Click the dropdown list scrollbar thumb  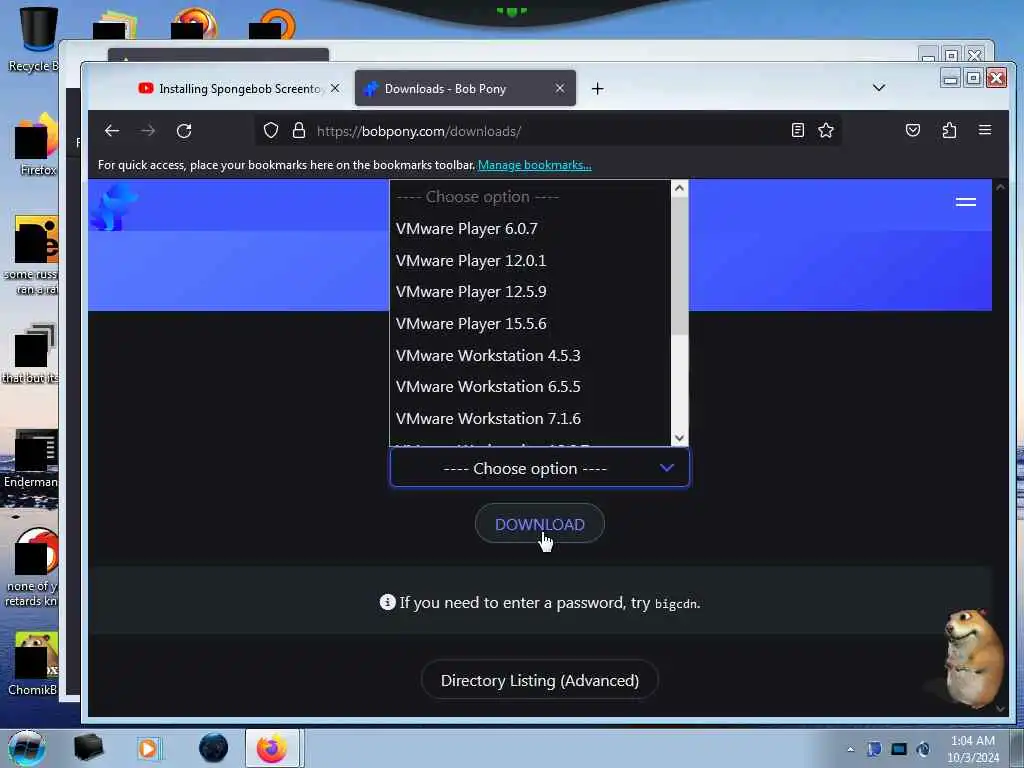(x=679, y=266)
